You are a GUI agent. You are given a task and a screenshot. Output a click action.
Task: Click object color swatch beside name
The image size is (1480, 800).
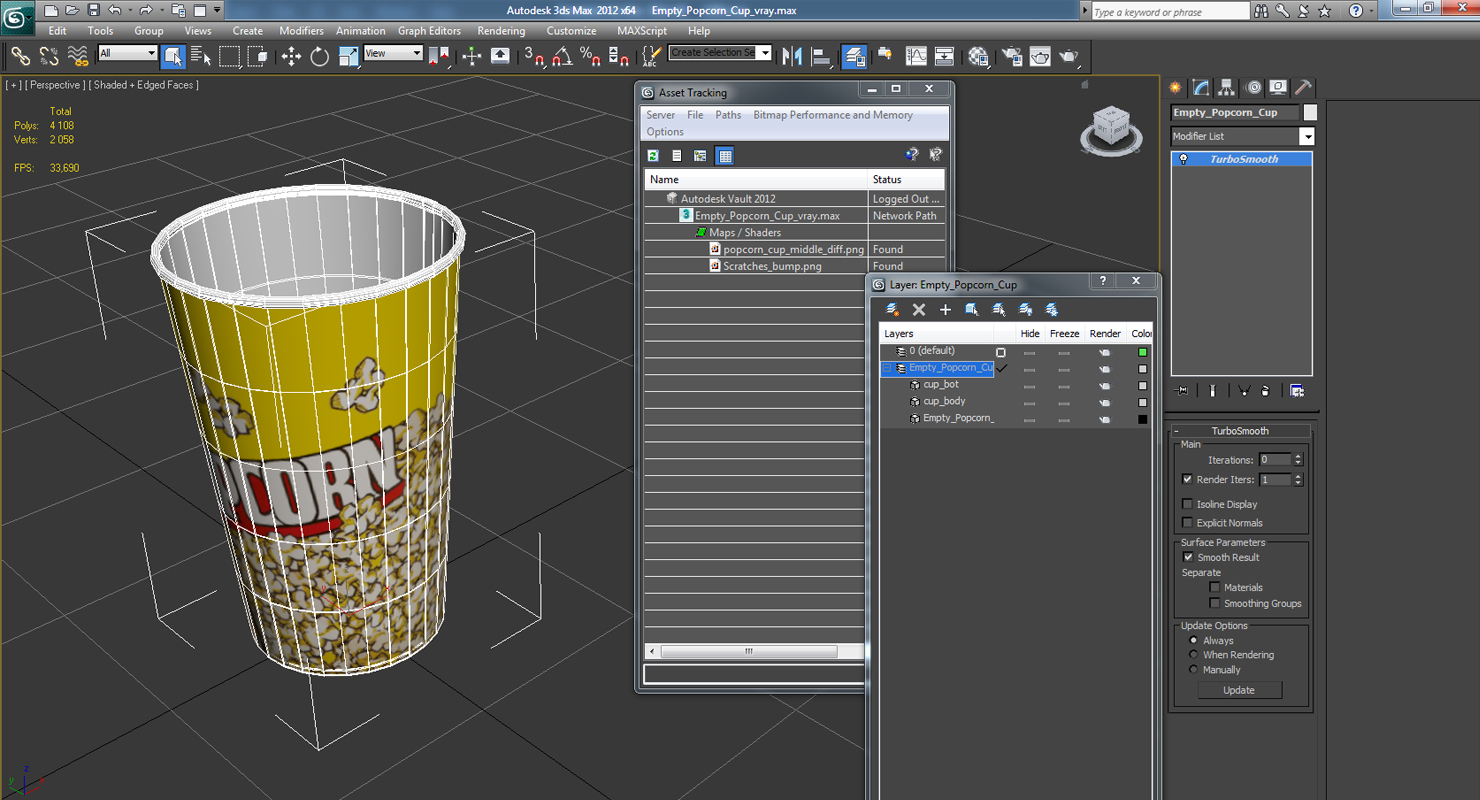pyautogui.click(x=1310, y=113)
